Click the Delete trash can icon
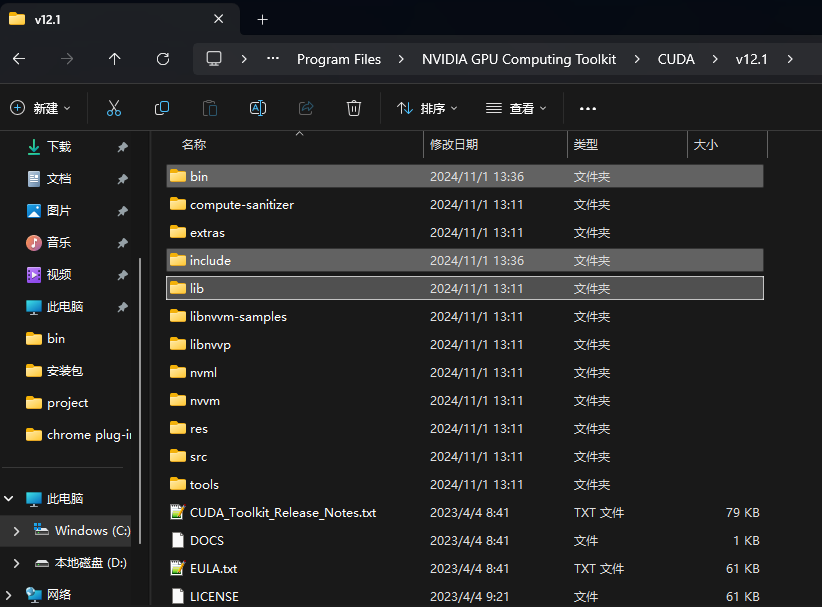This screenshot has height=607, width=822. 354,108
